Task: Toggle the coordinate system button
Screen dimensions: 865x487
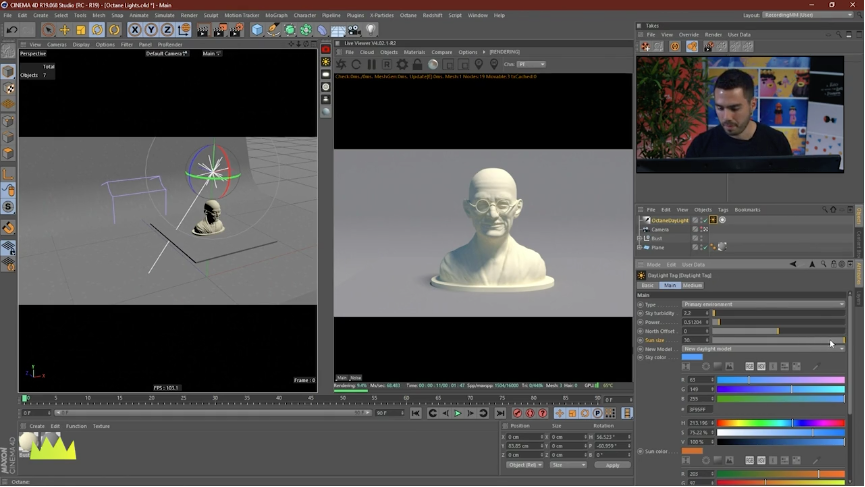Action: 184,30
